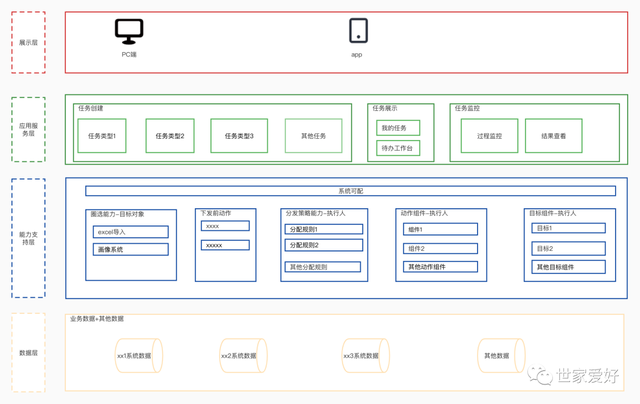Select the 任务类型1 box
Viewport: 640px width, 404px height.
102,136
